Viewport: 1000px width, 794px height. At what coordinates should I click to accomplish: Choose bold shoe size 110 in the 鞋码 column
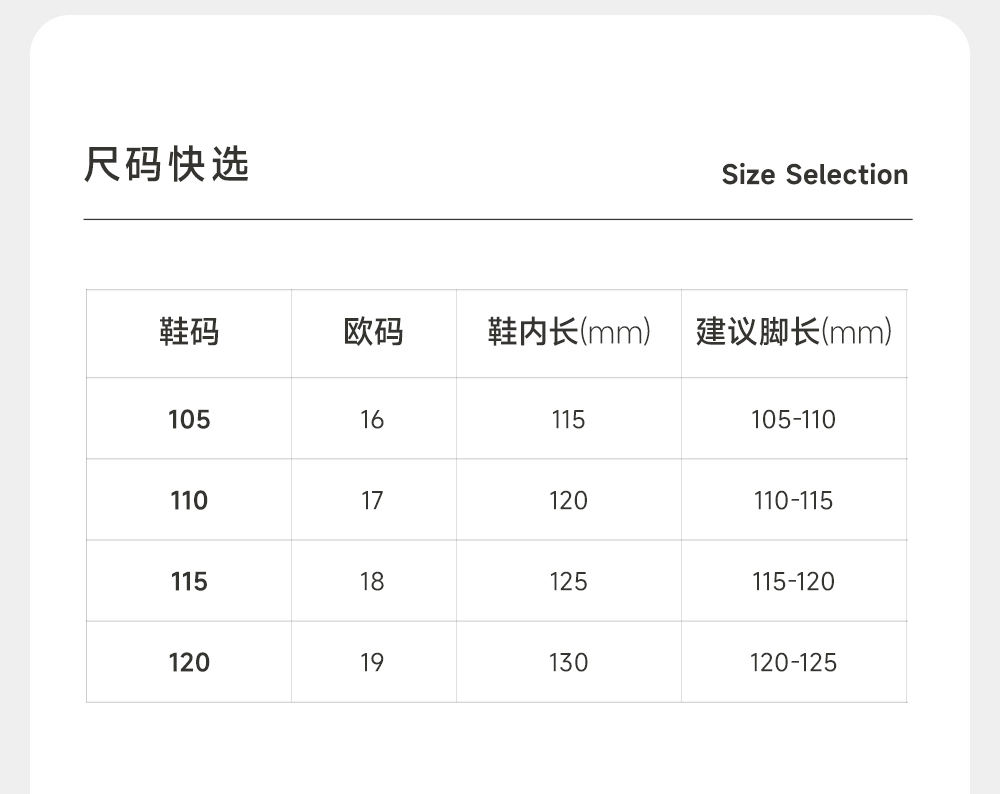(x=189, y=501)
